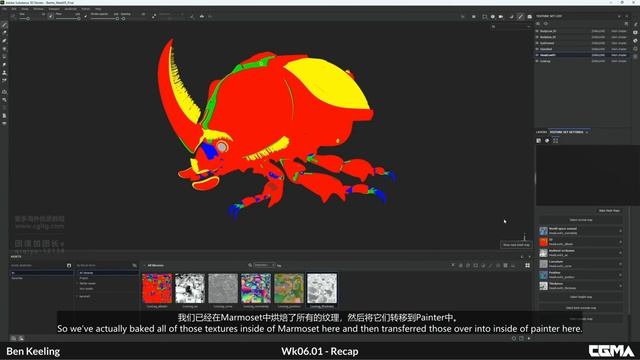Viewport: 640px width, 360px height.
Task: Open the File menu
Action: [4, 9]
